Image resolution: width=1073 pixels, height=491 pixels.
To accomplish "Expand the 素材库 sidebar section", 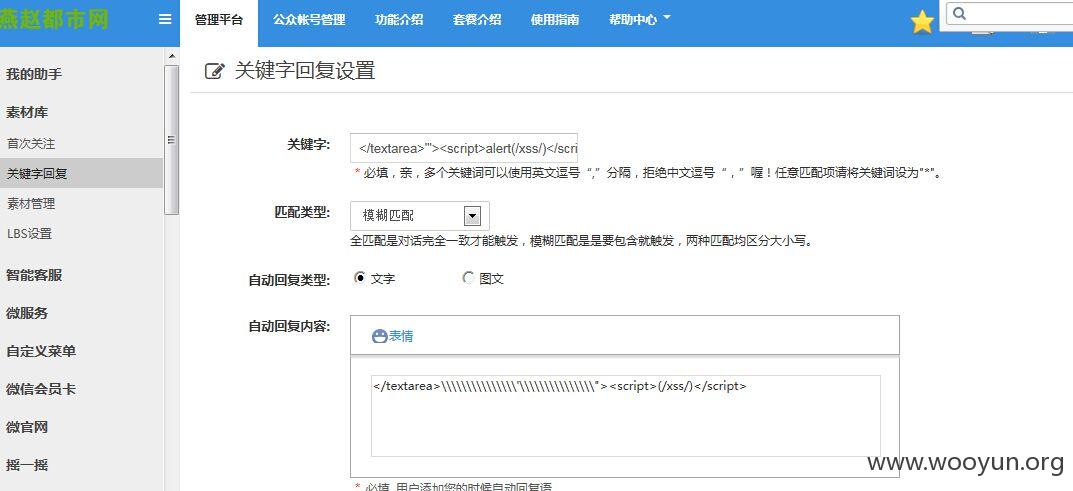I will (27, 112).
